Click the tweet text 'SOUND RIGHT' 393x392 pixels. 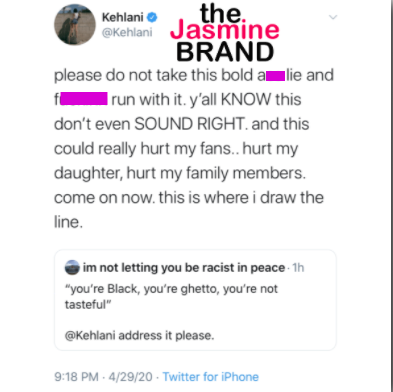[x=189, y=124]
